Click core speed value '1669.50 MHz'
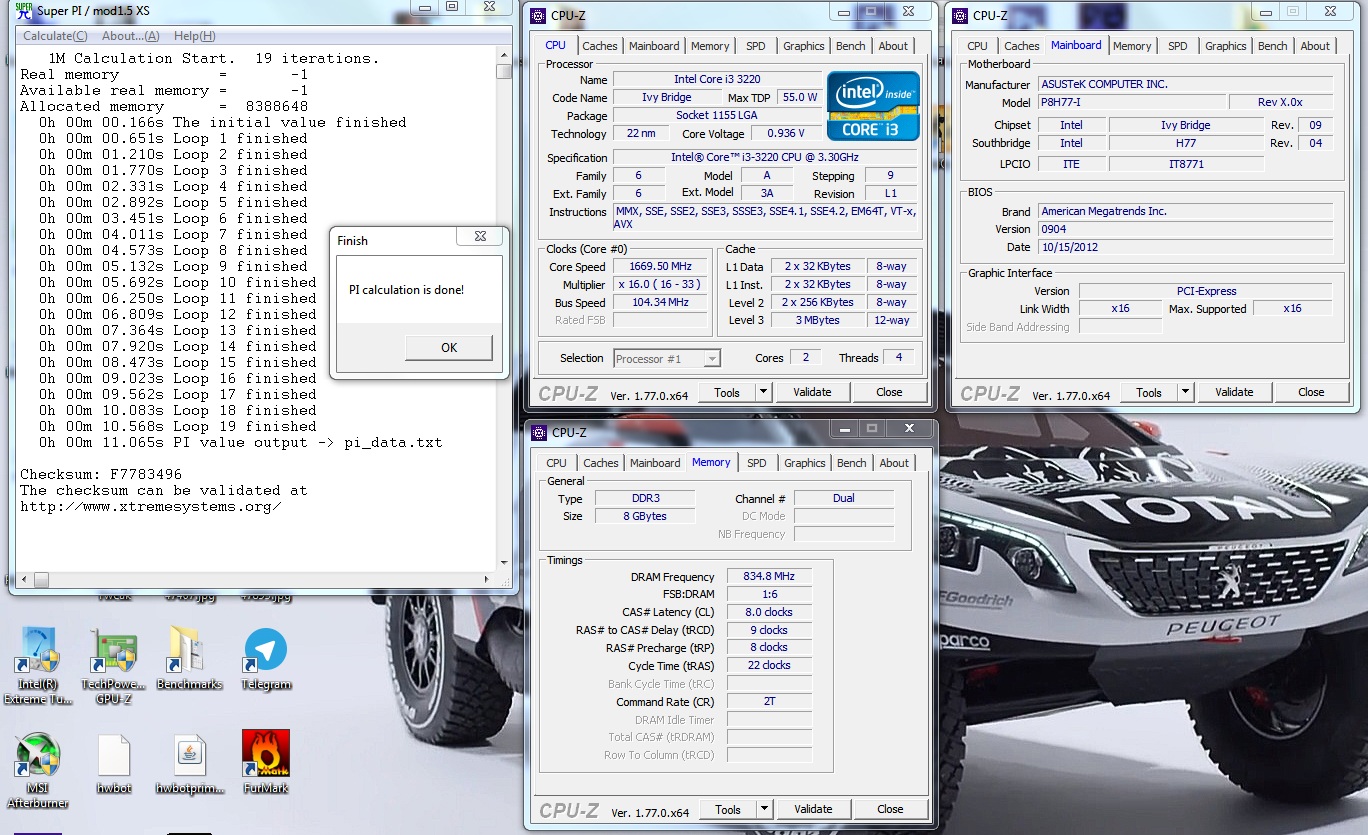 click(662, 266)
